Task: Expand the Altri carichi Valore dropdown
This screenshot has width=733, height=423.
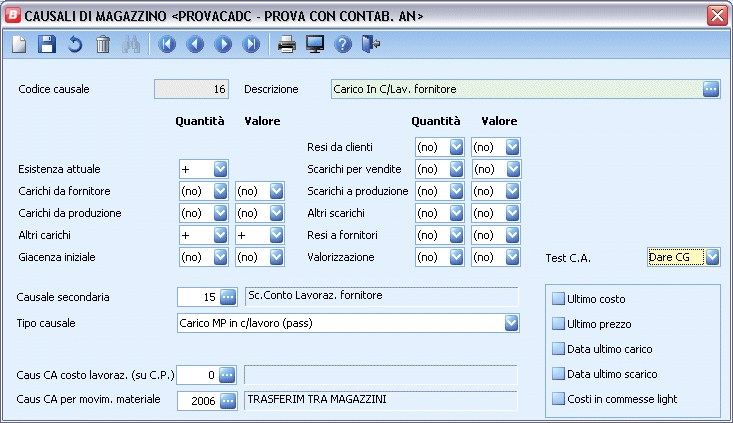Action: (276, 235)
